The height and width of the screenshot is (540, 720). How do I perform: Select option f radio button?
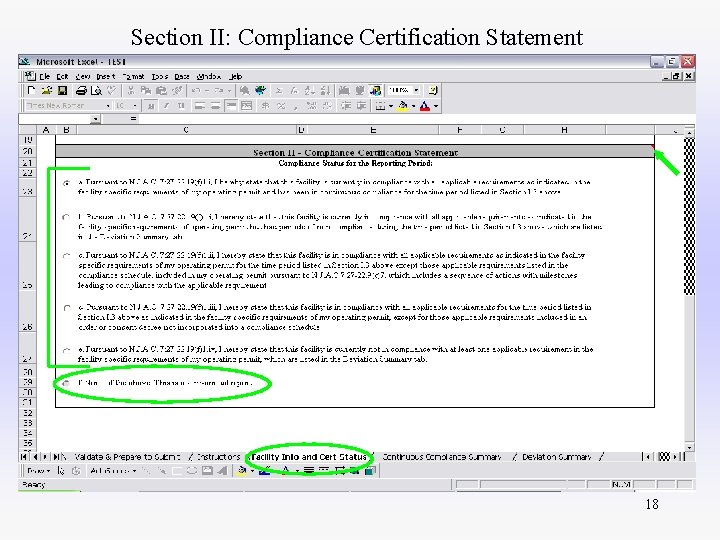(67, 383)
